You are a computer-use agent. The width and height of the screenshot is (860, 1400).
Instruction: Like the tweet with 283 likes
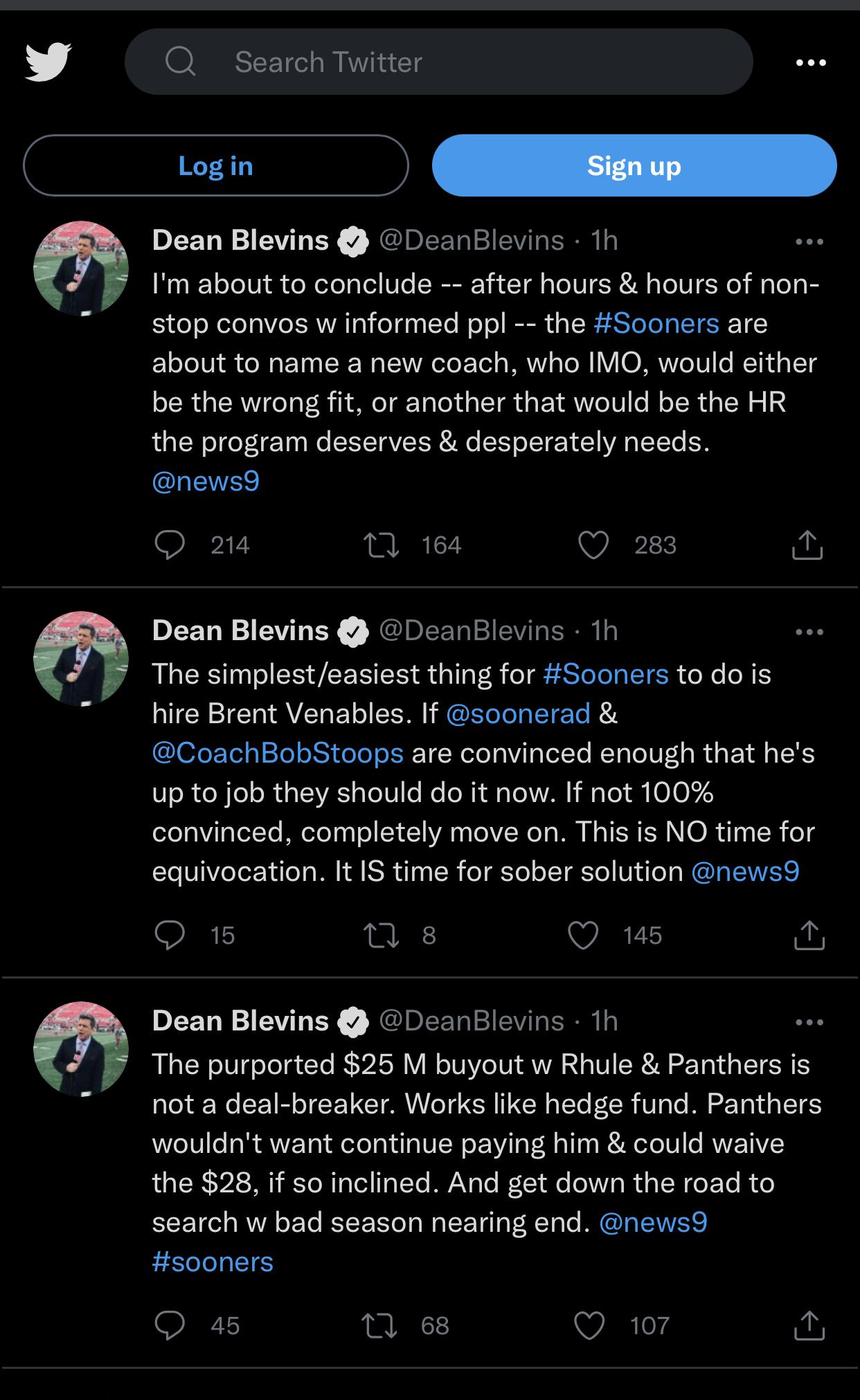click(593, 545)
